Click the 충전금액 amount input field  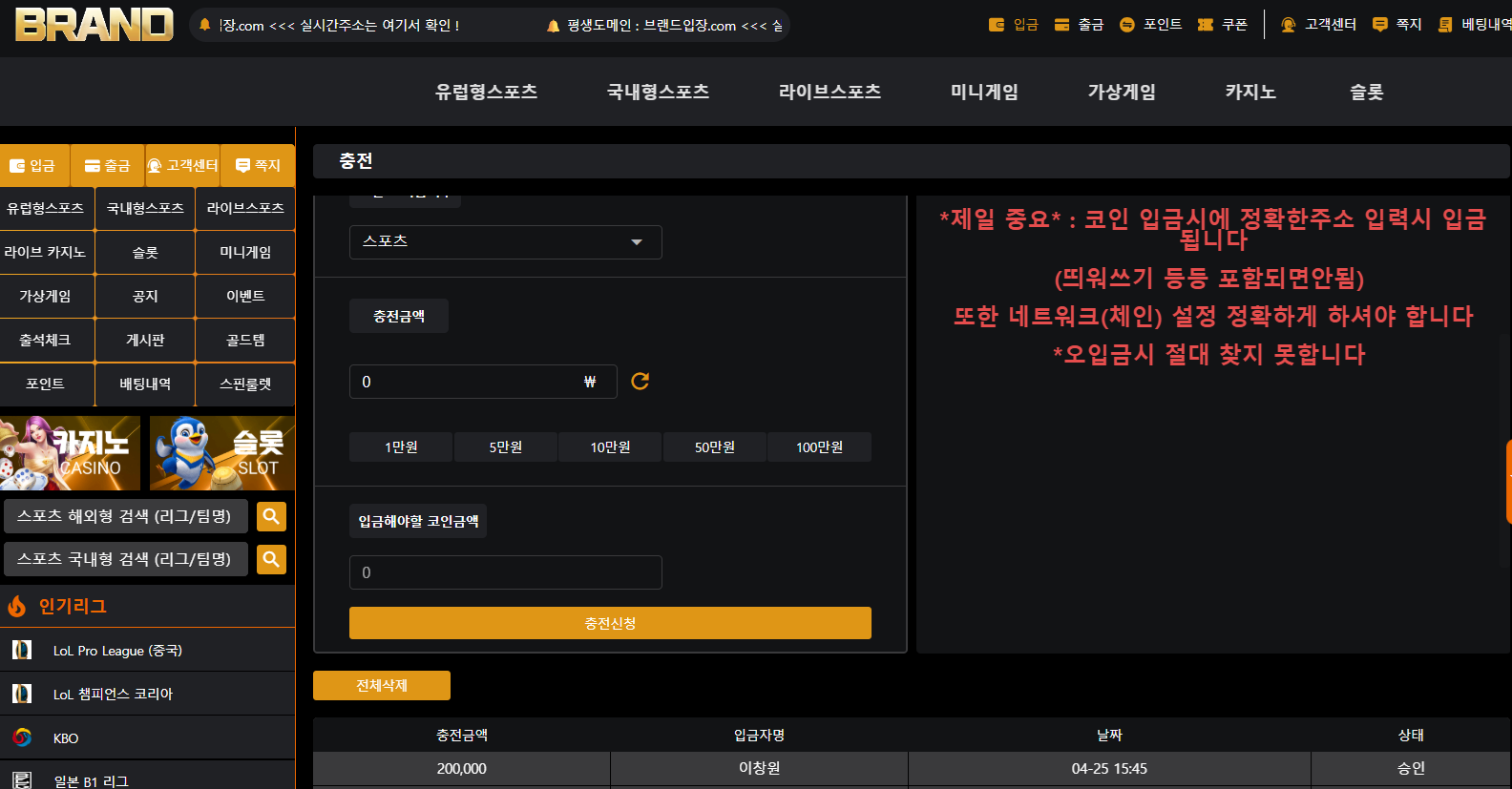pos(483,382)
